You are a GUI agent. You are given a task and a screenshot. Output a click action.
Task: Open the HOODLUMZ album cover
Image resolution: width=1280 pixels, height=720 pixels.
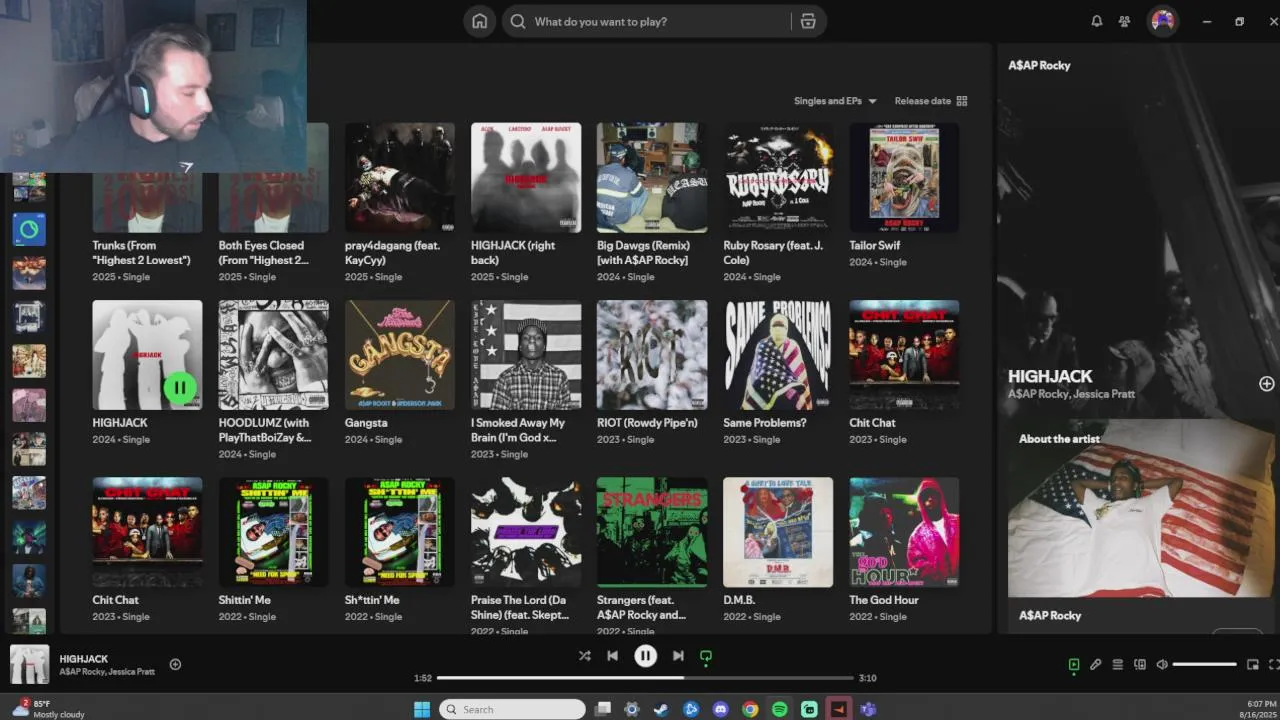(x=274, y=355)
